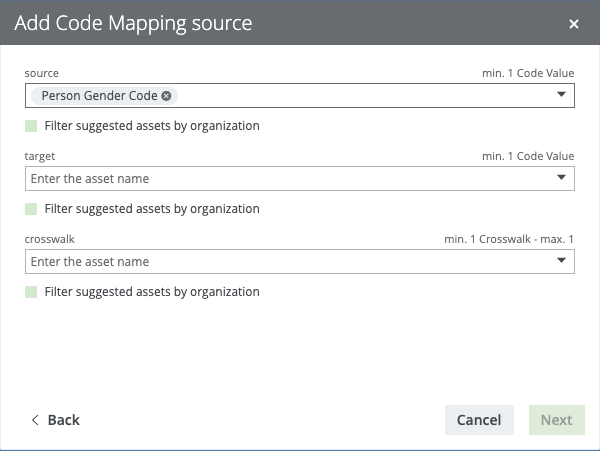The width and height of the screenshot is (600, 451).
Task: Select the Person Gender Code tag
Action: tap(98, 96)
